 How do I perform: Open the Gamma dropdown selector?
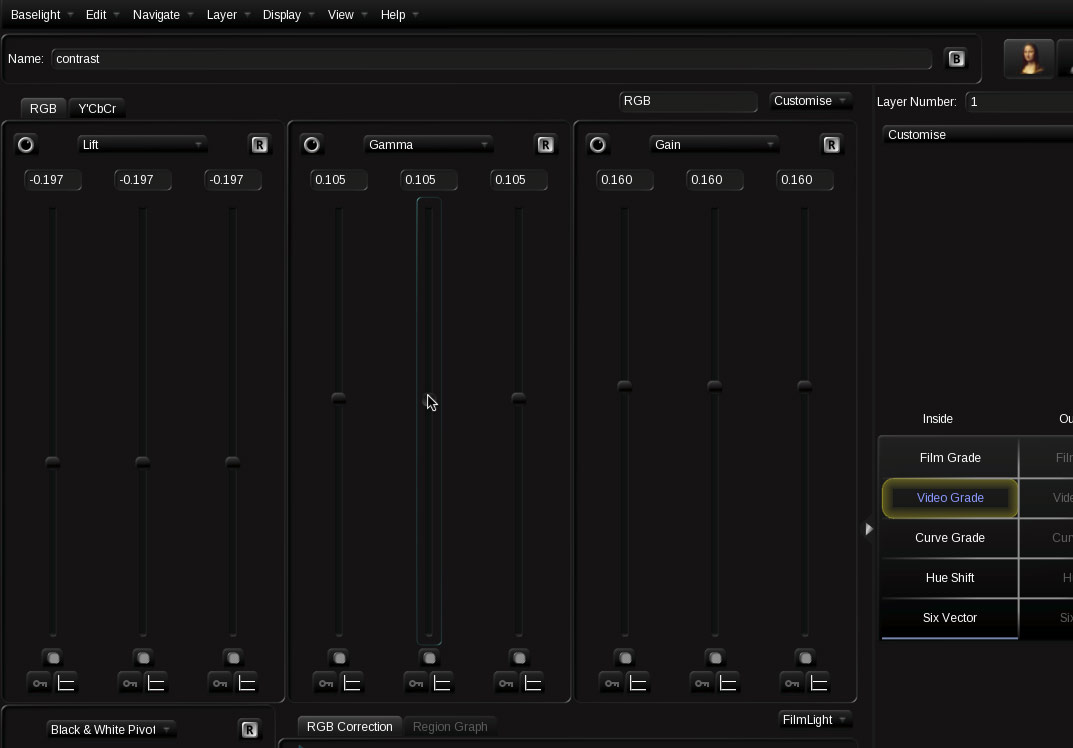click(428, 145)
